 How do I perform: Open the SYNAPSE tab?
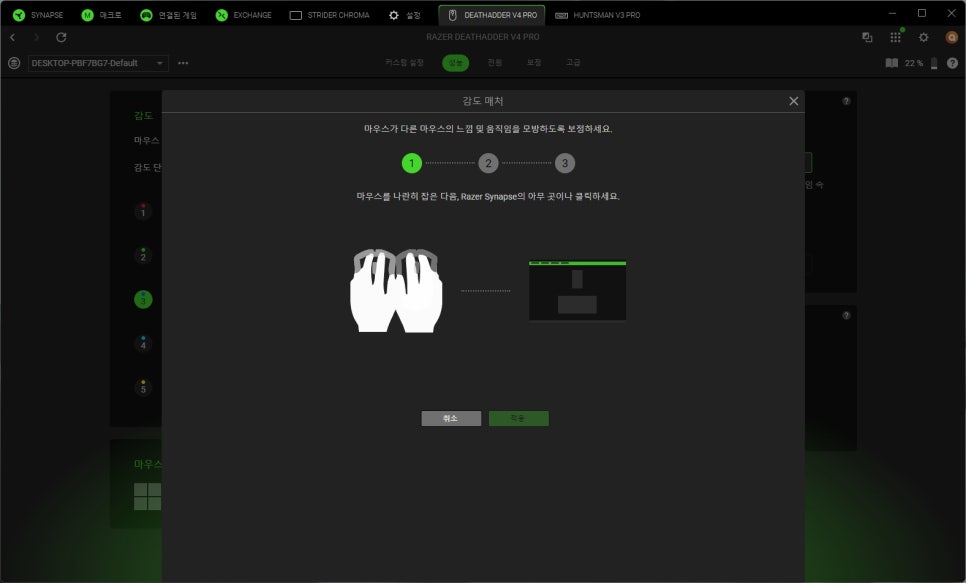coord(38,15)
